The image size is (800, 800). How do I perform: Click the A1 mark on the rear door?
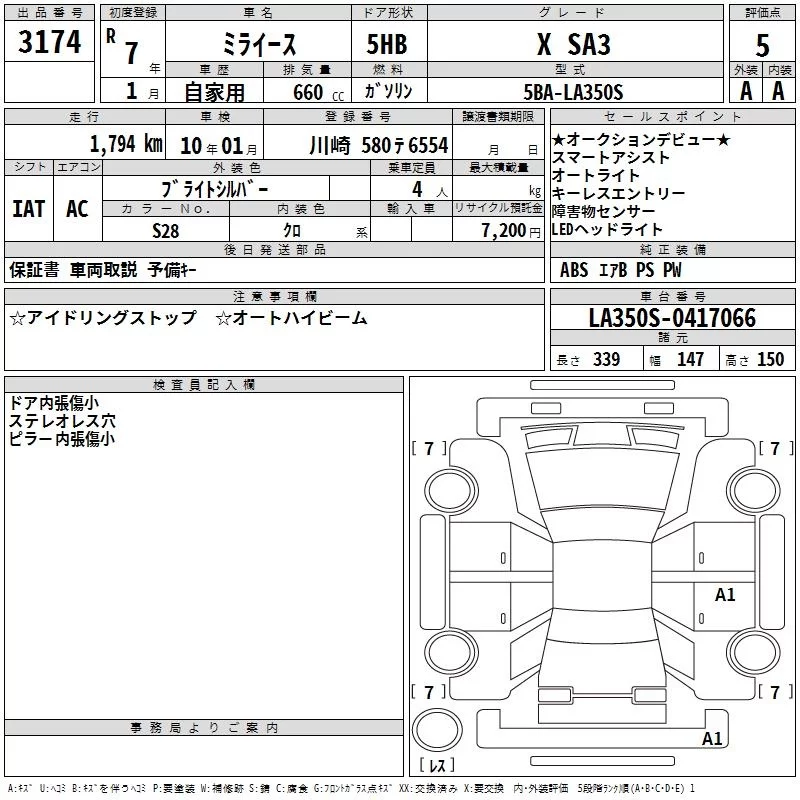tap(725, 594)
